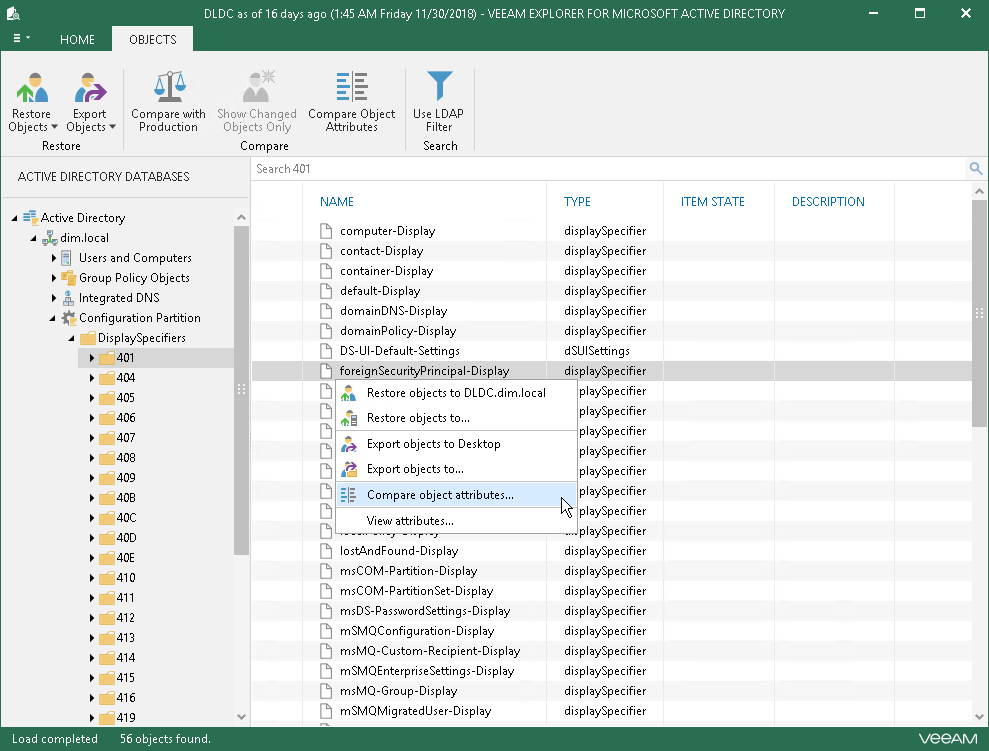Expand the 401 folder
Viewport: 989px width, 751px height.
click(x=91, y=358)
